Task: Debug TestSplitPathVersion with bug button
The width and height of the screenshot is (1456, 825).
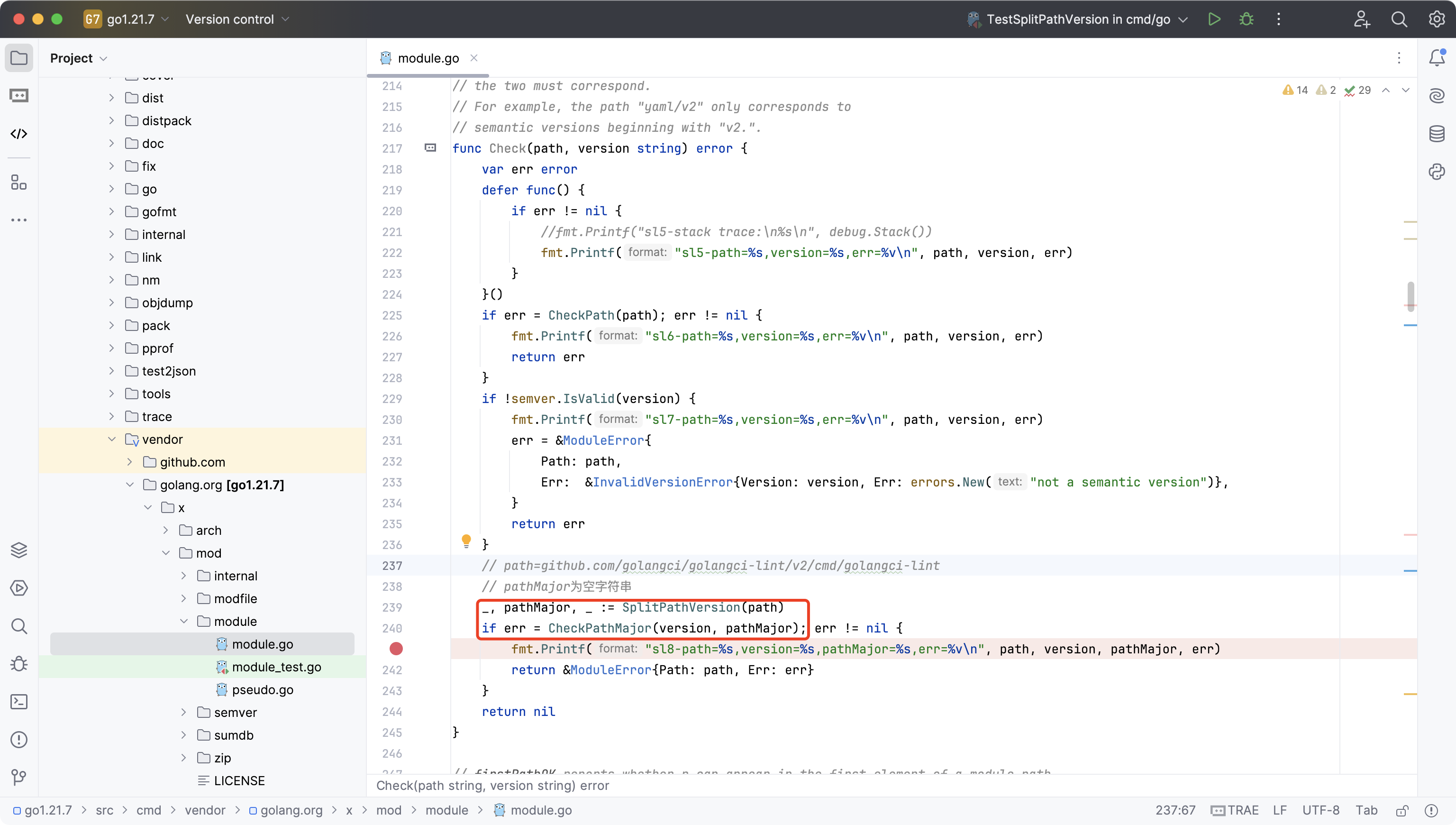Action: (x=1246, y=19)
